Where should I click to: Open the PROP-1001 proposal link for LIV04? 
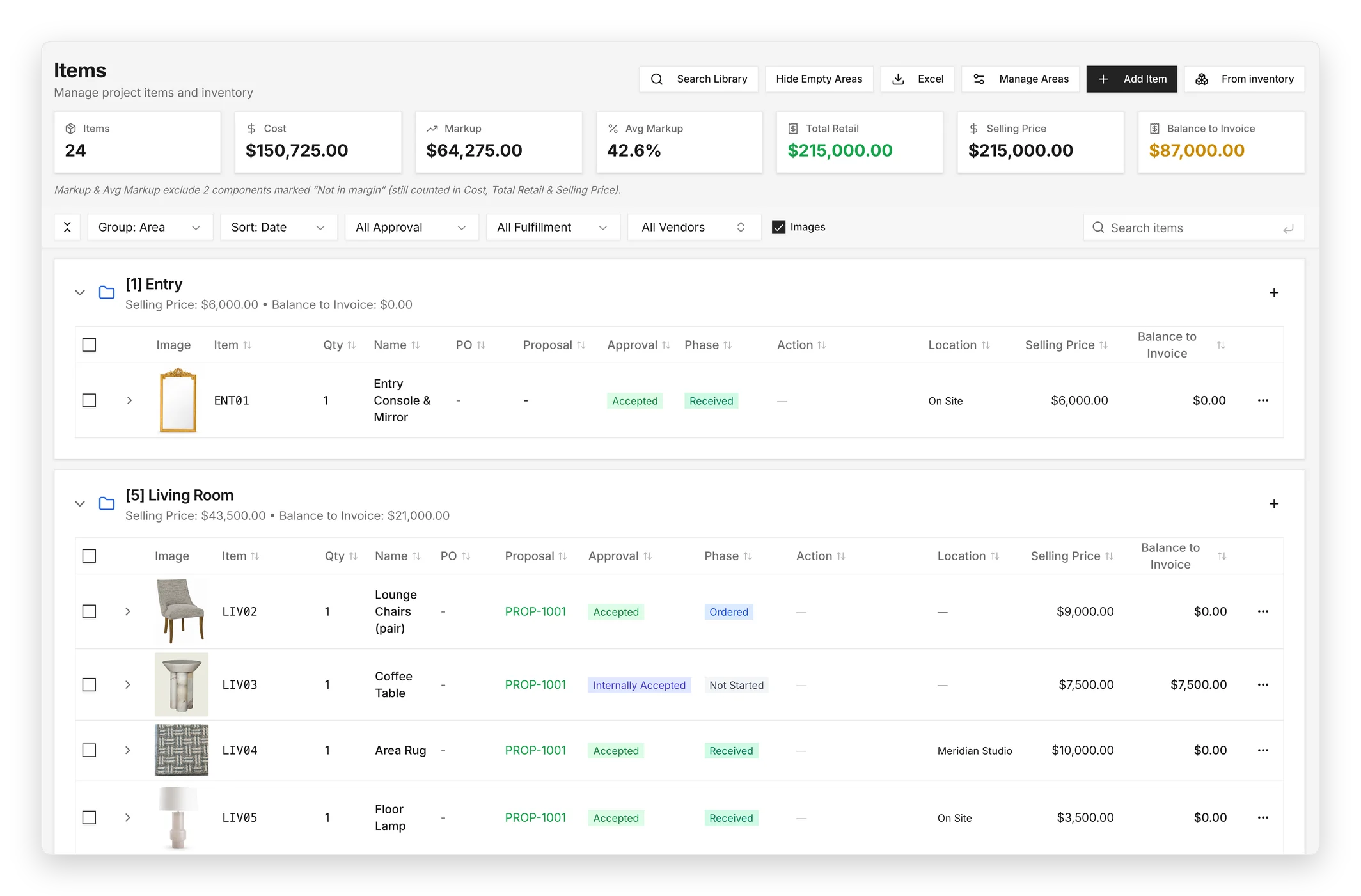(535, 750)
